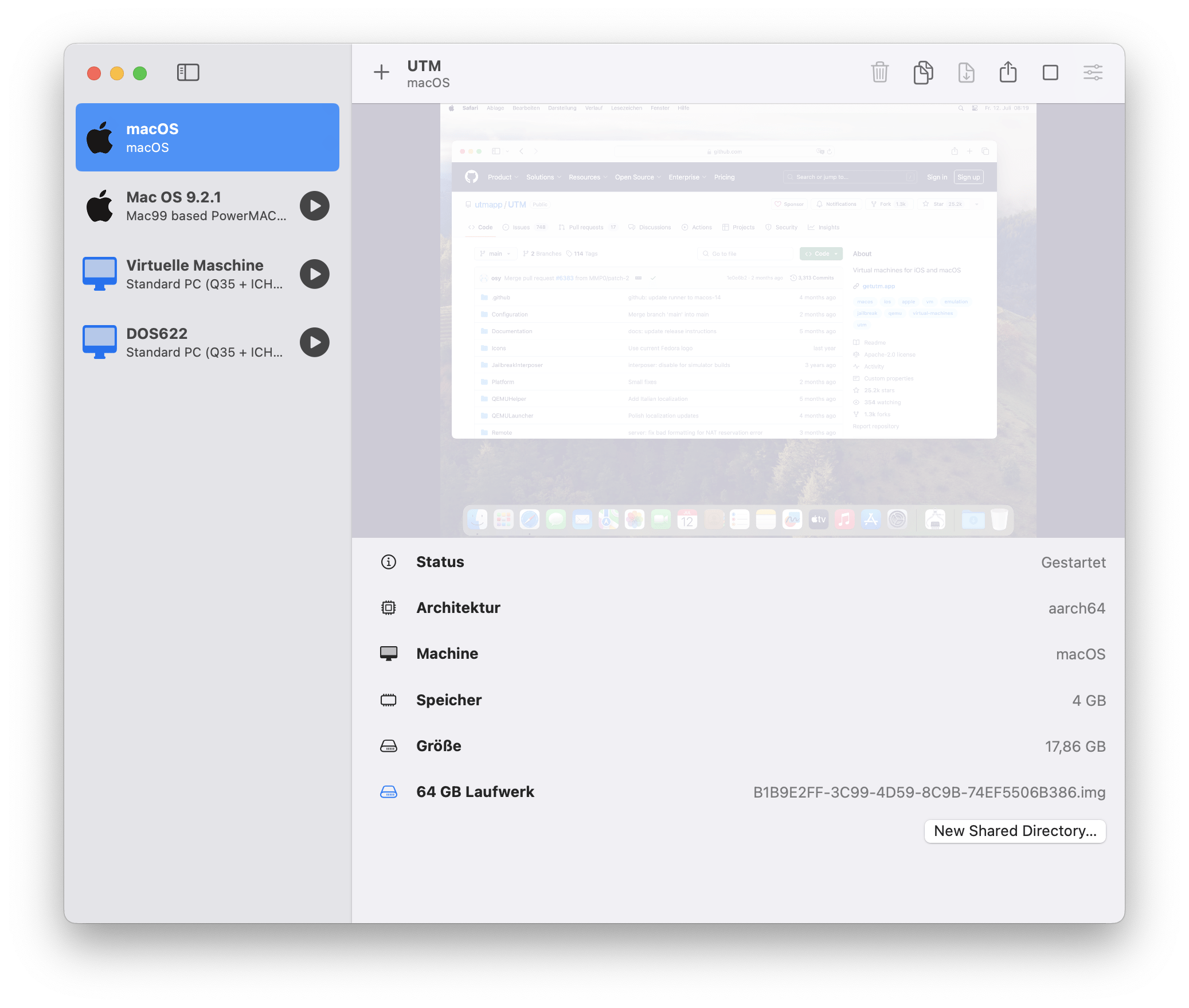Select Mac OS 9.2.1 list entry
Screen dimensions: 1189x1008
click(x=189, y=206)
